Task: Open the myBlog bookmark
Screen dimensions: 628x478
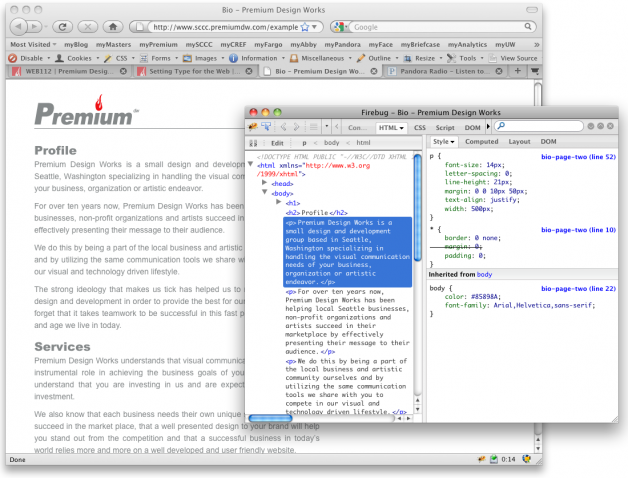Action: 76,44
